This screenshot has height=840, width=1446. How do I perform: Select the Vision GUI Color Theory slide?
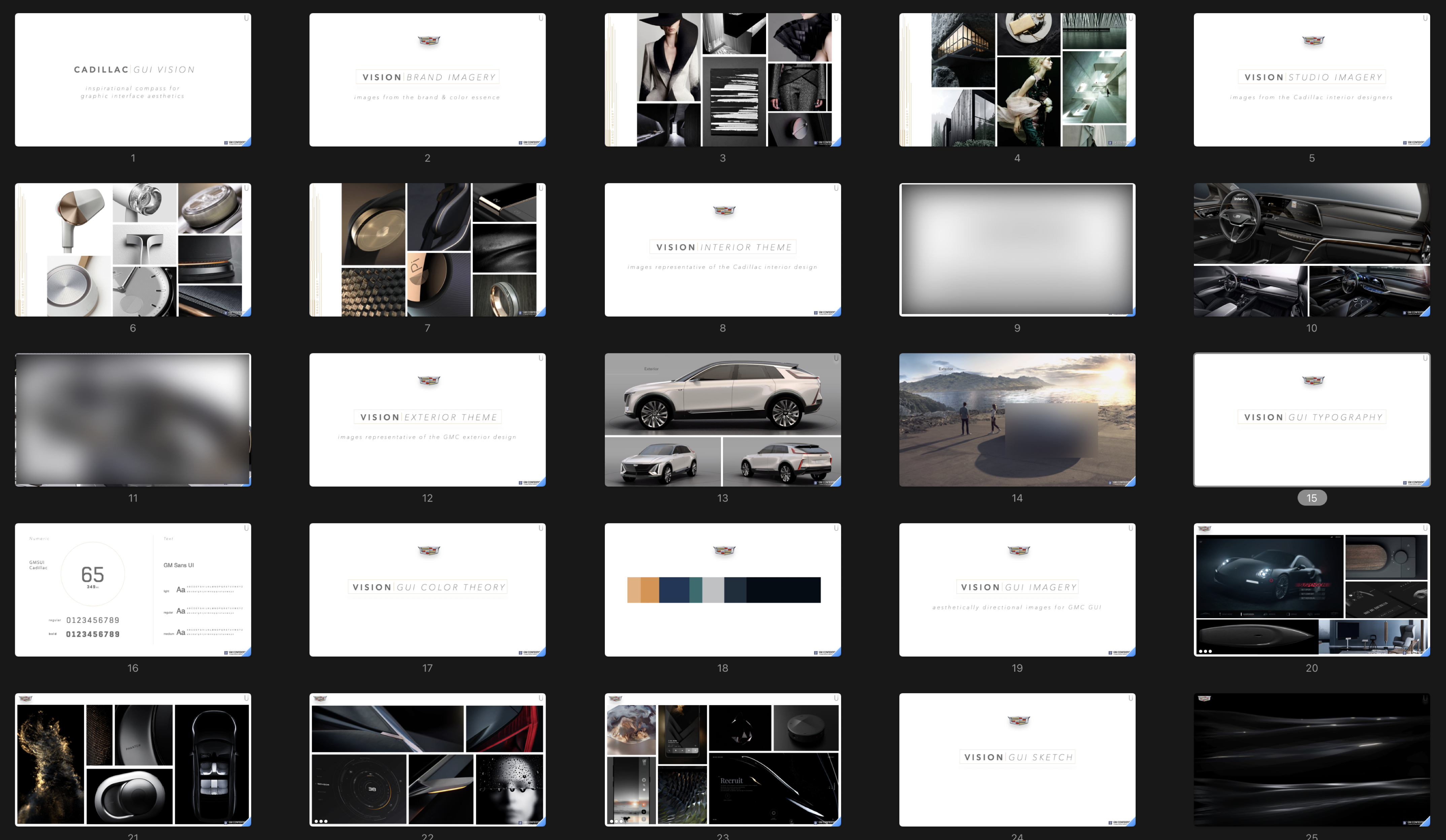427,589
